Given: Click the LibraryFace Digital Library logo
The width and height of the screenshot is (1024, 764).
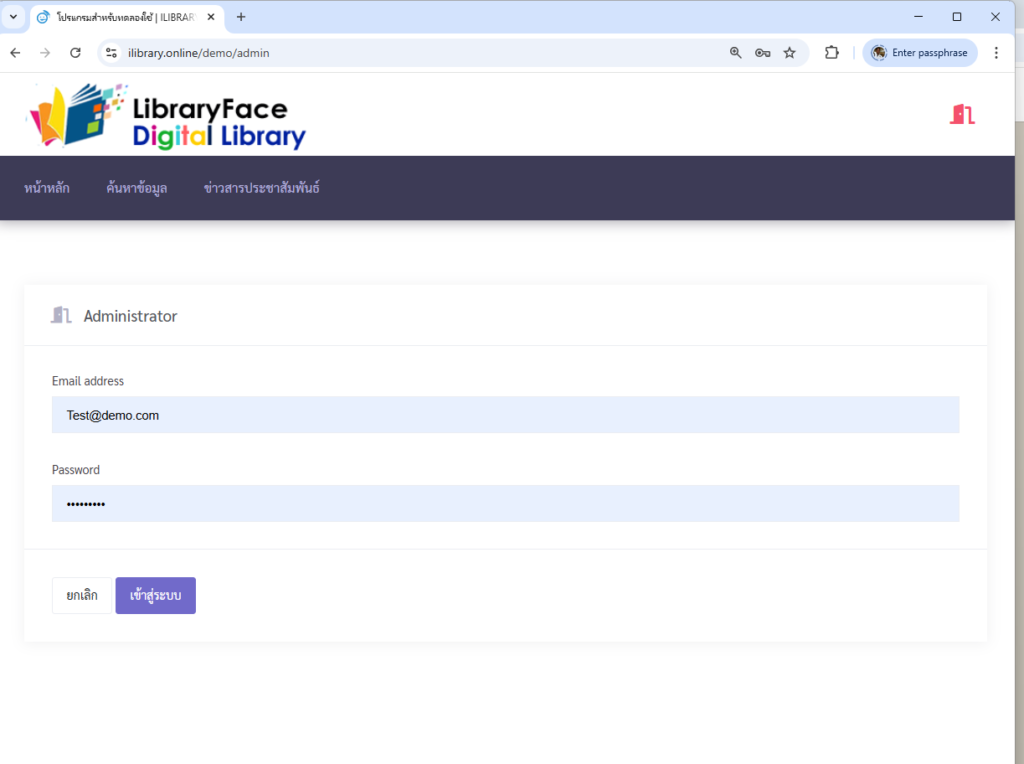Looking at the screenshot, I should click(167, 116).
